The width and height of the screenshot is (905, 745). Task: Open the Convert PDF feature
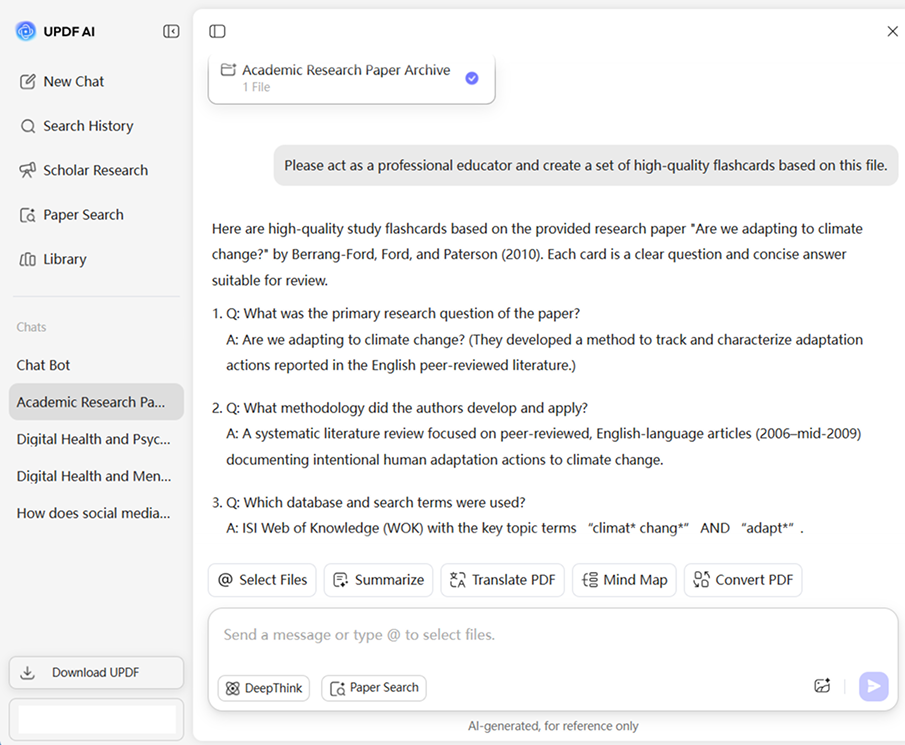coord(743,580)
